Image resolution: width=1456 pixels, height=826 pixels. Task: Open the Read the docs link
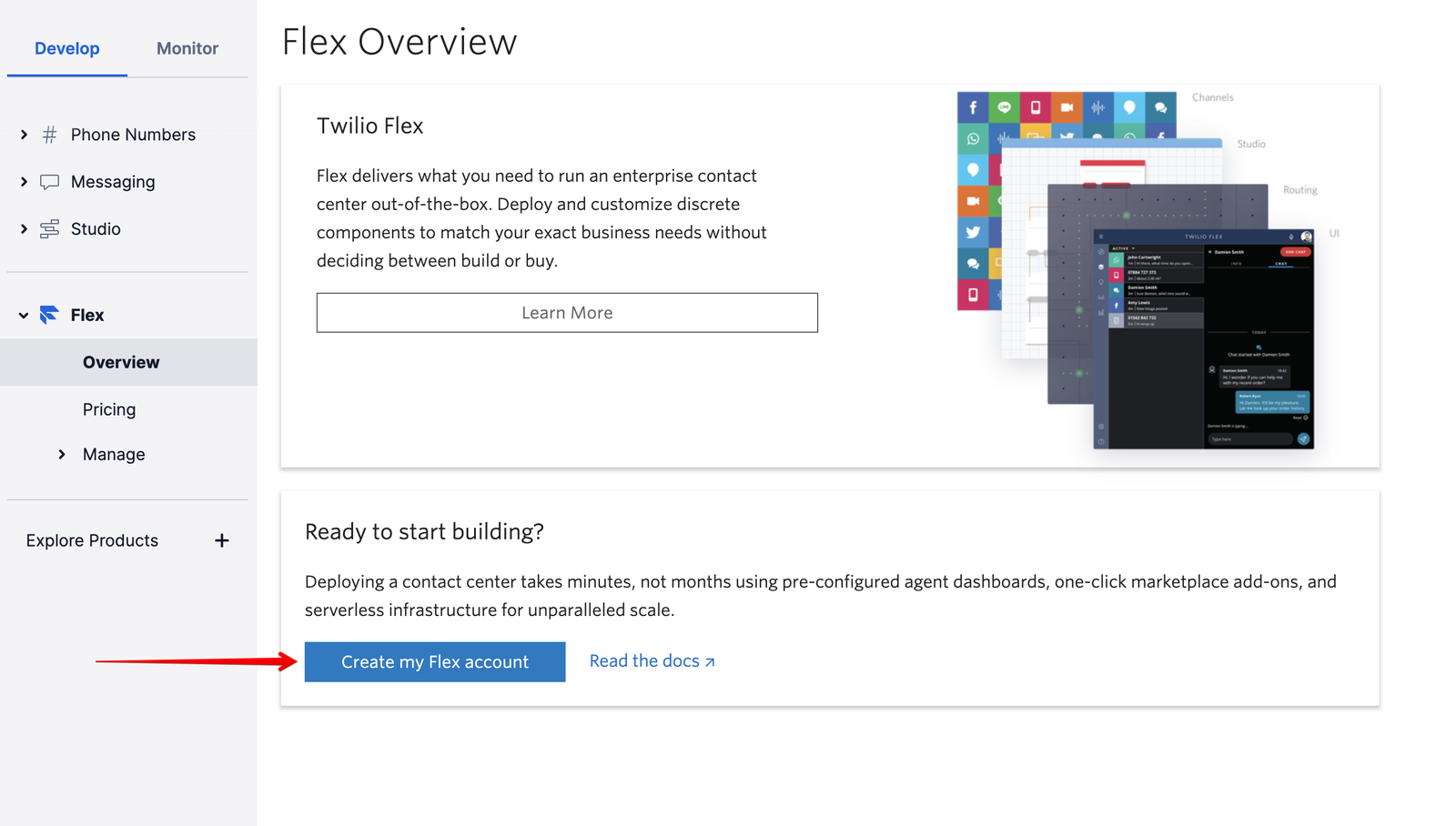click(x=643, y=660)
